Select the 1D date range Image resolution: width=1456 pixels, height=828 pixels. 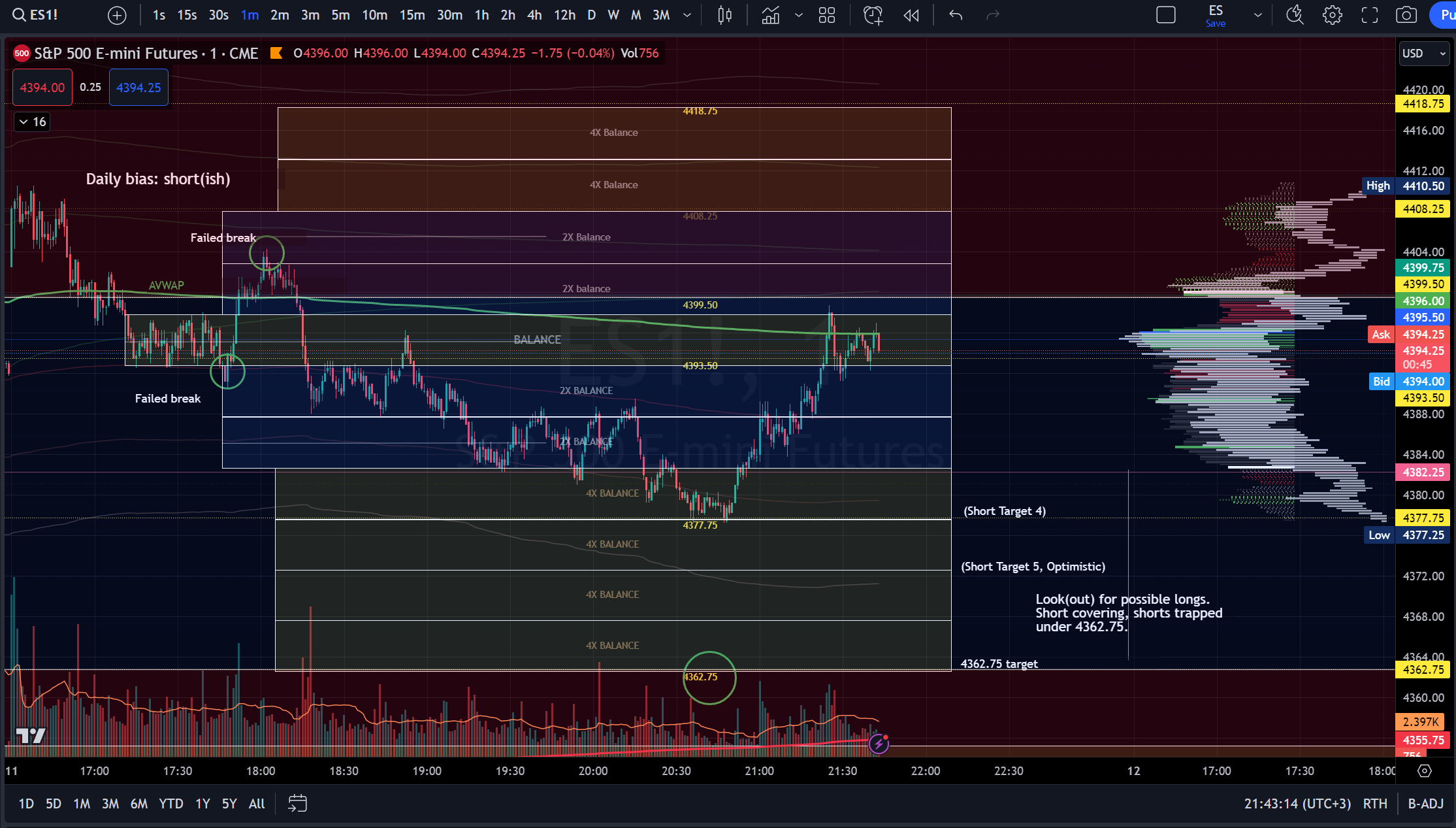click(26, 803)
